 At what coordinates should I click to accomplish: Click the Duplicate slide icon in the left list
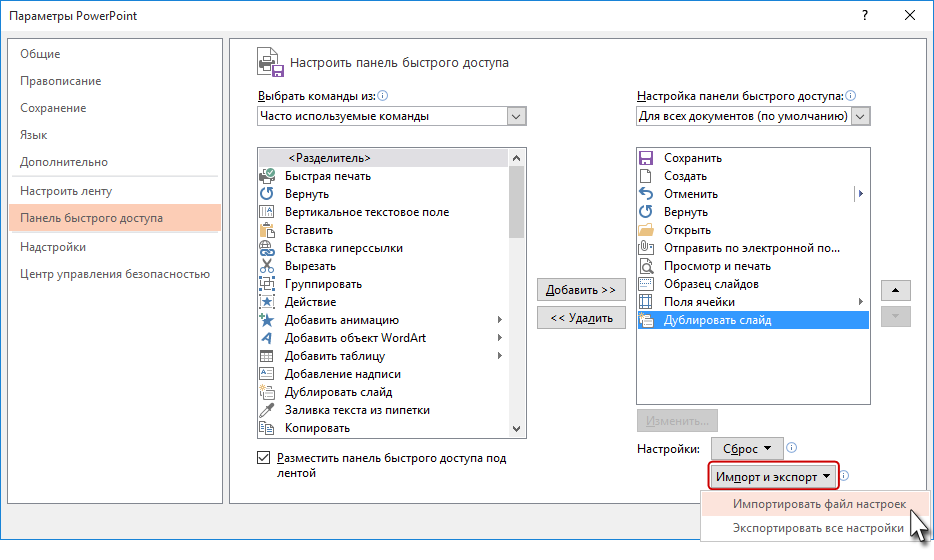pos(267,392)
